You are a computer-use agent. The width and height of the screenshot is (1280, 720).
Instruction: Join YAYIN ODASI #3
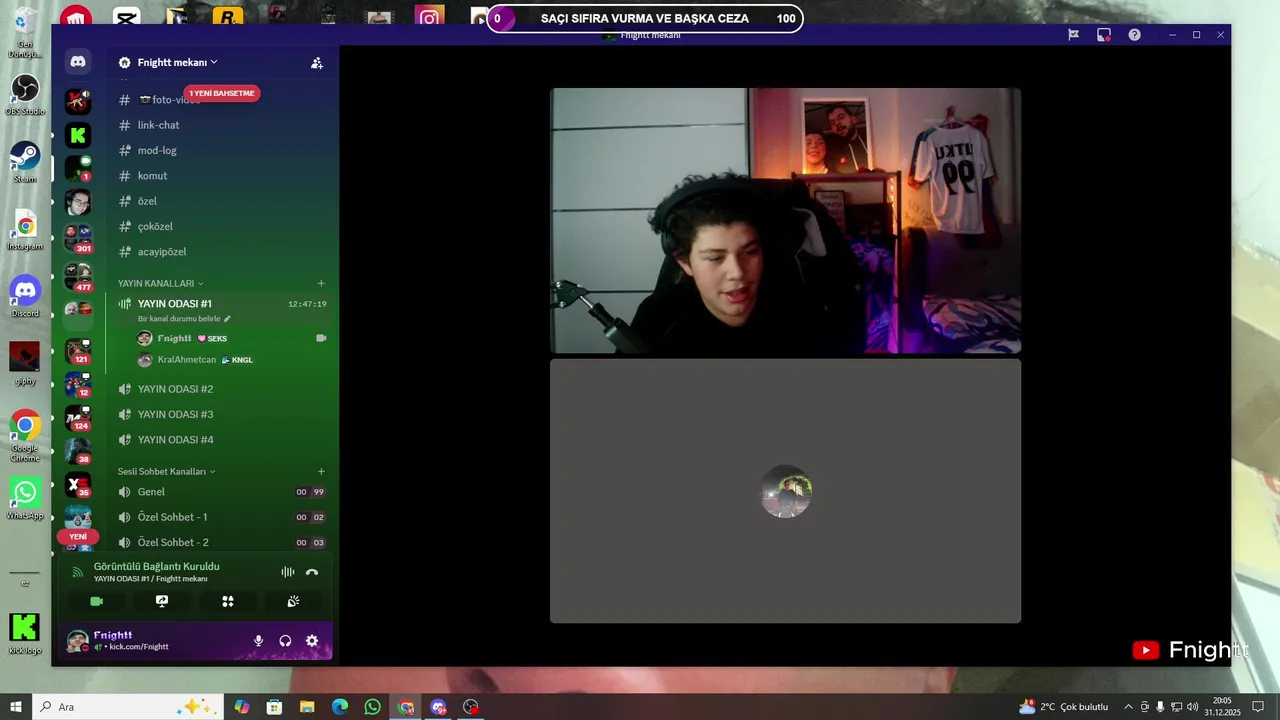point(221,415)
